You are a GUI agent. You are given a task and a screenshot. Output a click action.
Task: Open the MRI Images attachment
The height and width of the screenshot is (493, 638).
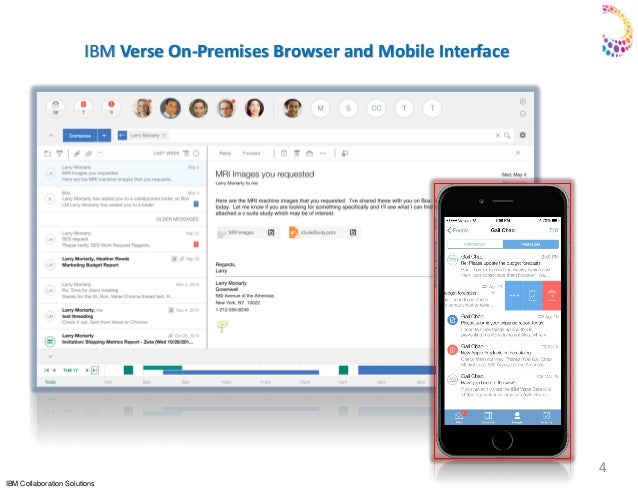coord(247,233)
